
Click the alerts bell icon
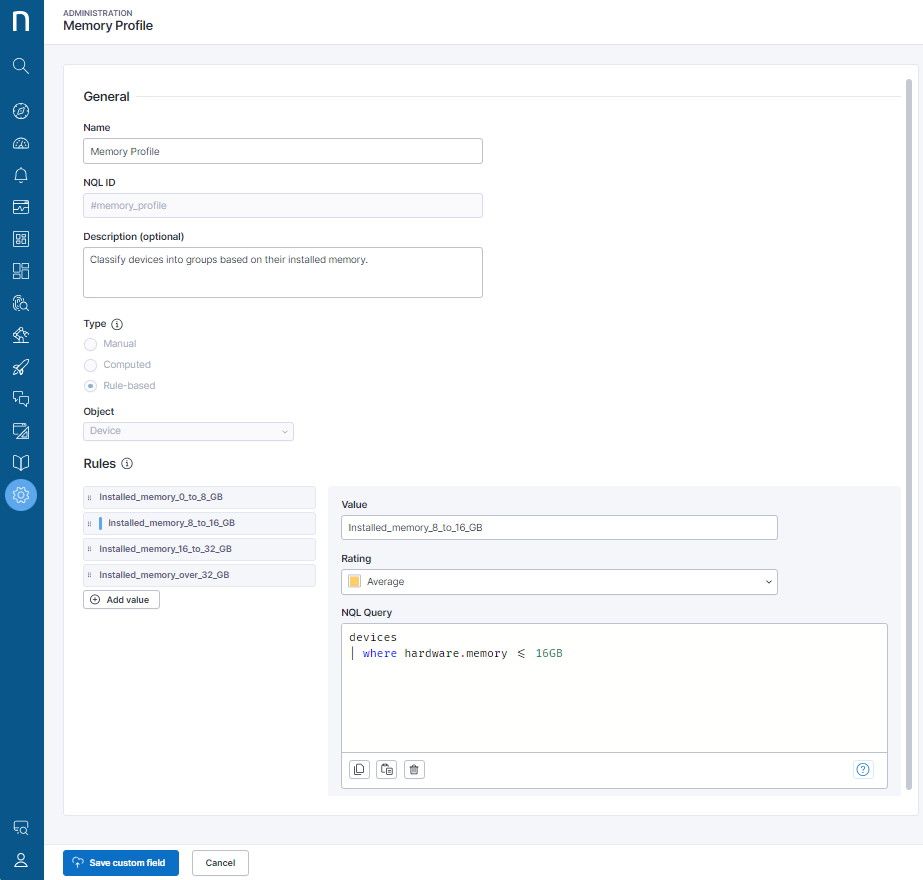point(21,175)
